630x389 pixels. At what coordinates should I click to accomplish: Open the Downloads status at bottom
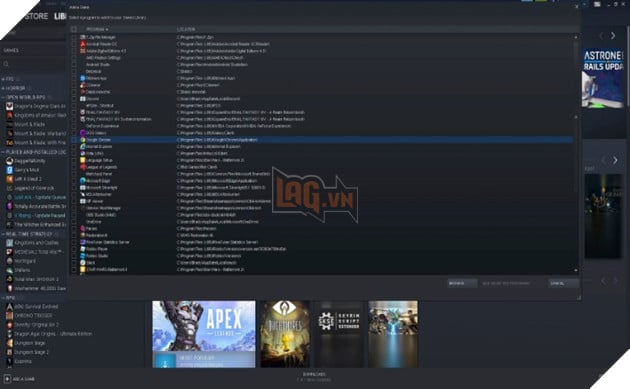pyautogui.click(x=314, y=377)
